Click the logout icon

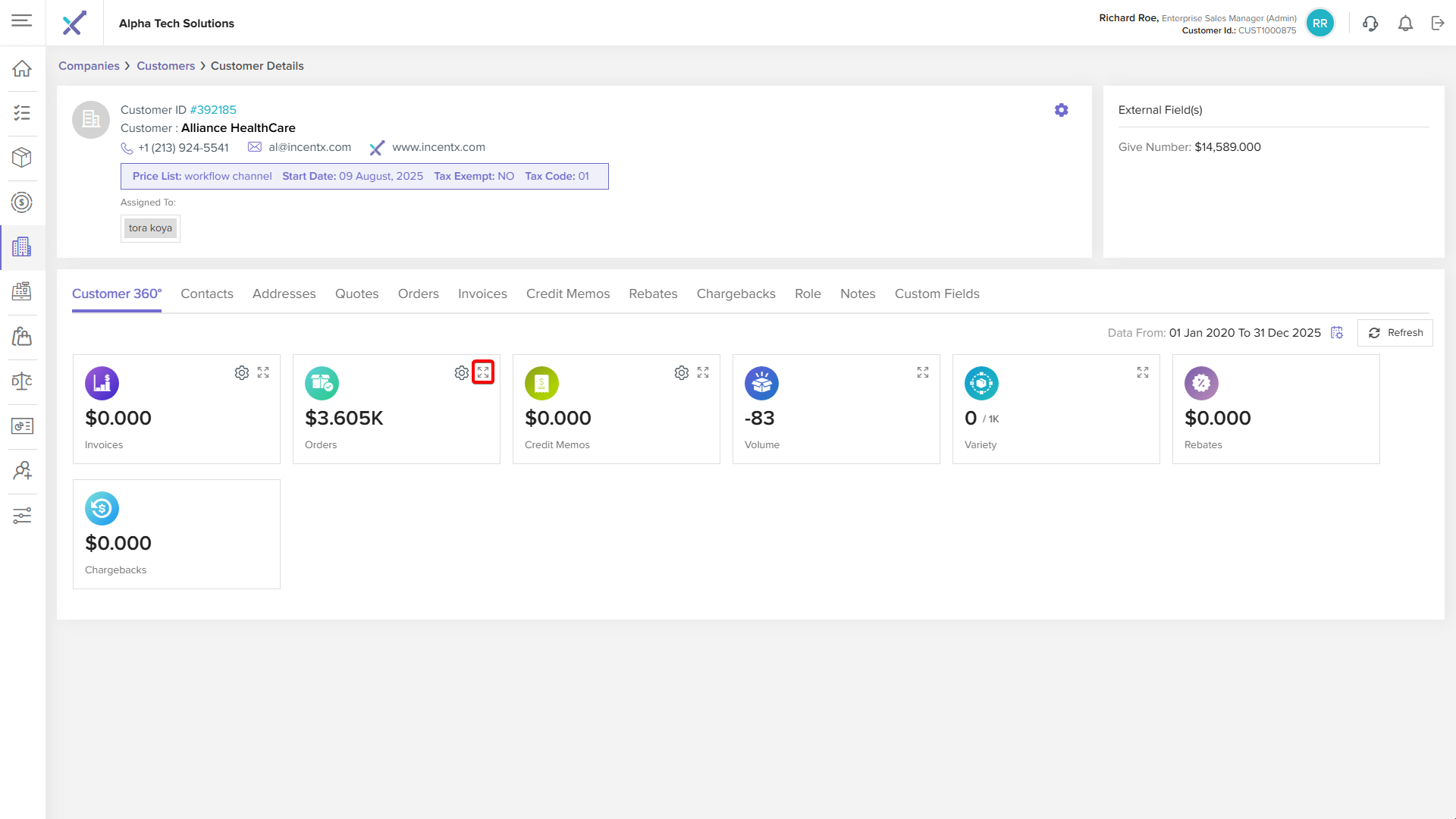(1438, 24)
